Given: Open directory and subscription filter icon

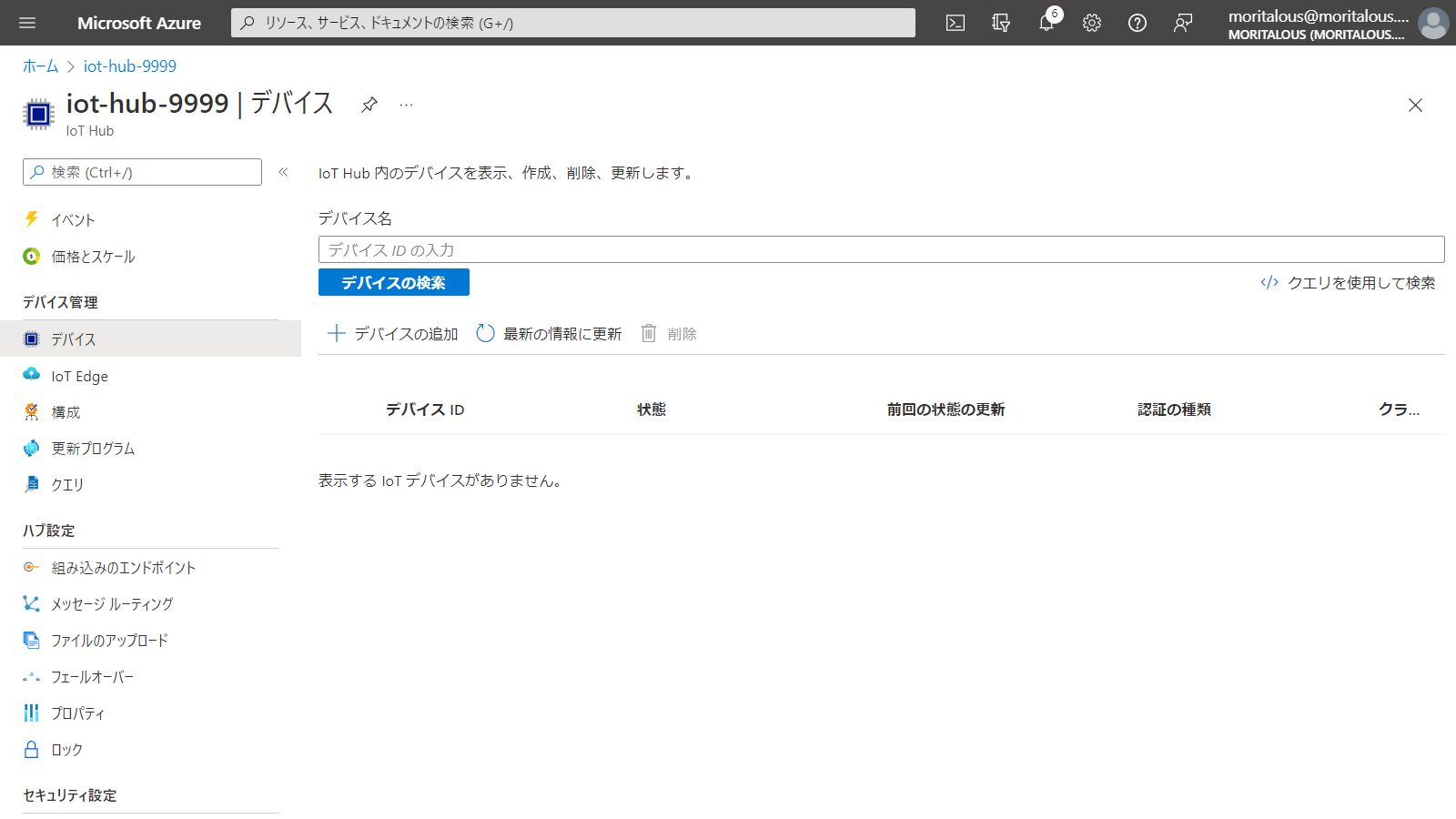Looking at the screenshot, I should pos(1001,23).
